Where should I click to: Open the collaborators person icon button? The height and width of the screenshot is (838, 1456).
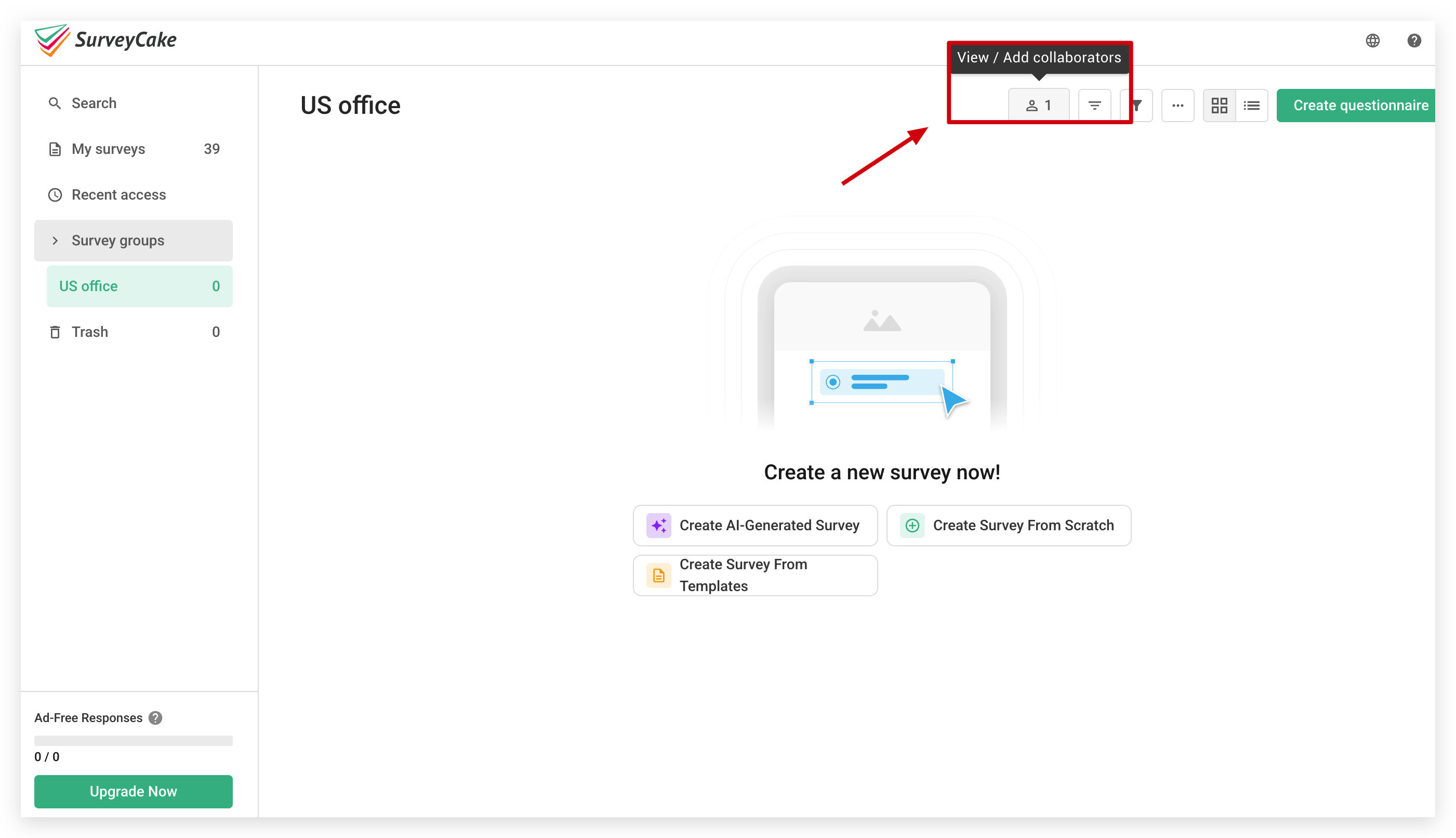pos(1038,106)
